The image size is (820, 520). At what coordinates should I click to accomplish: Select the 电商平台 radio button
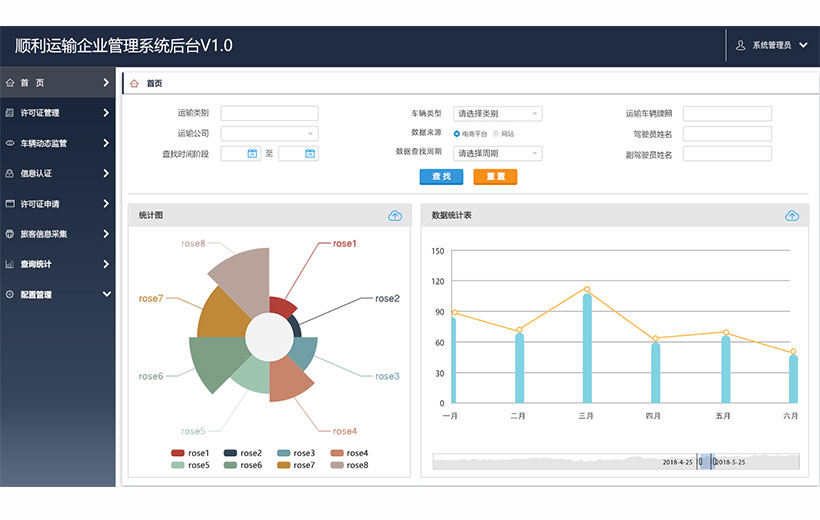pyautogui.click(x=457, y=133)
